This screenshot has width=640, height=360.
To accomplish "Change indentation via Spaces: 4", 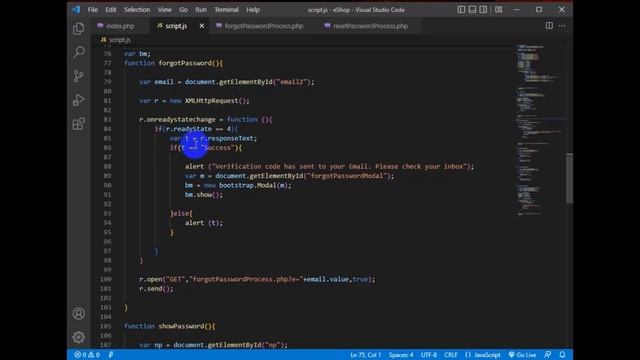I will (401, 355).
